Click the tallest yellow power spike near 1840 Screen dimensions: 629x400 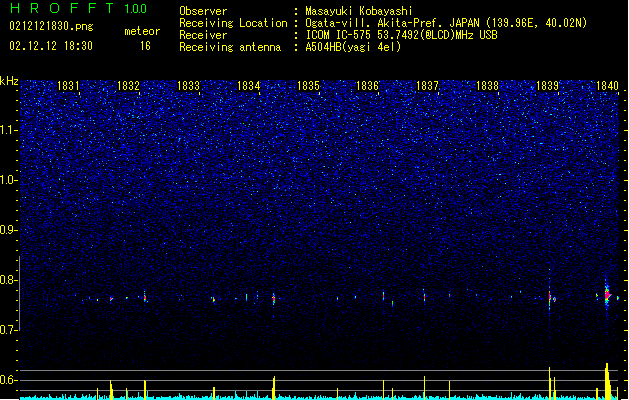pos(607,381)
